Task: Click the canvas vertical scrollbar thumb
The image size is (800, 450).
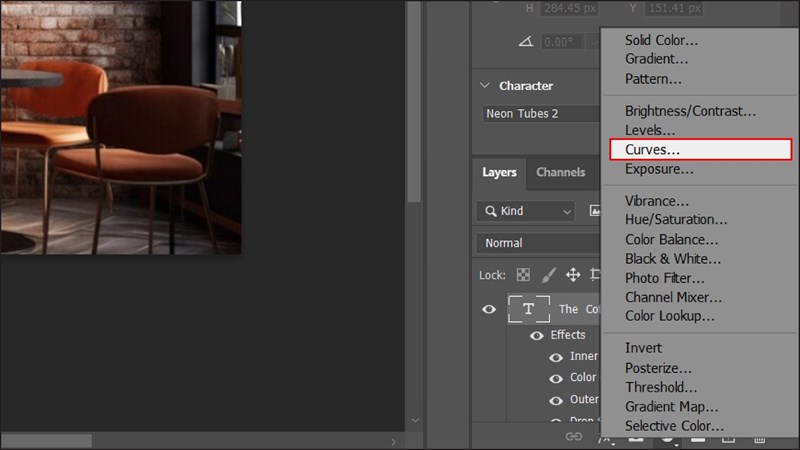Action: click(x=414, y=102)
